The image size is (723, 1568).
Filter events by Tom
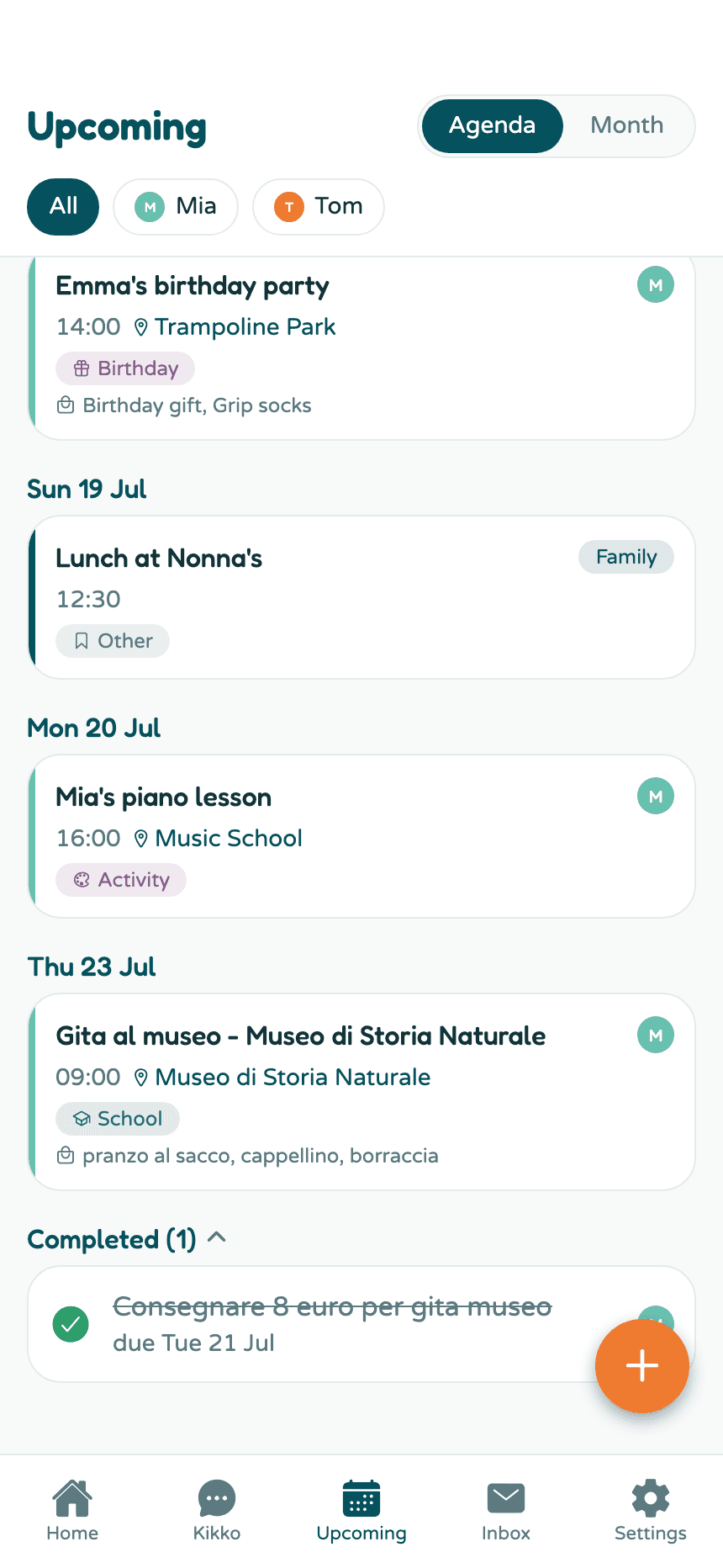[319, 206]
